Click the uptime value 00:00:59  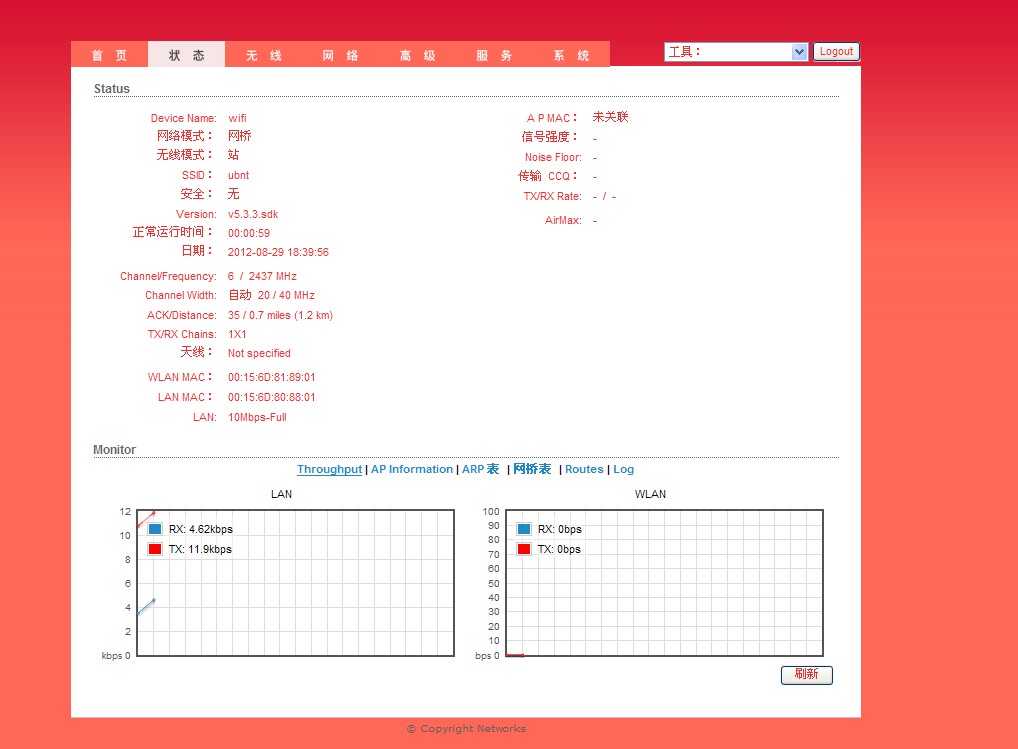pos(249,233)
